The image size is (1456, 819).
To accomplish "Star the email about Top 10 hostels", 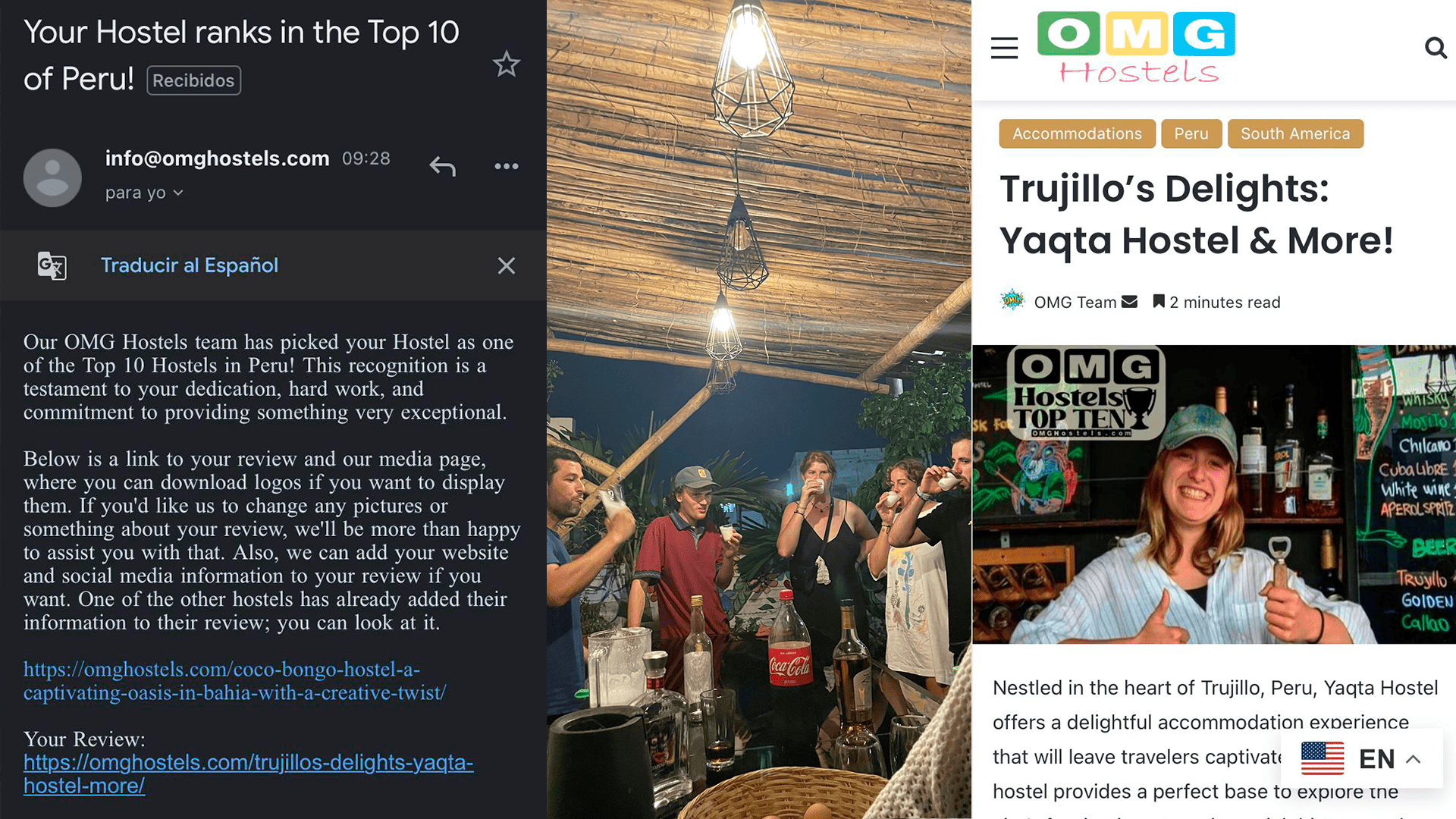I will pyautogui.click(x=506, y=64).
